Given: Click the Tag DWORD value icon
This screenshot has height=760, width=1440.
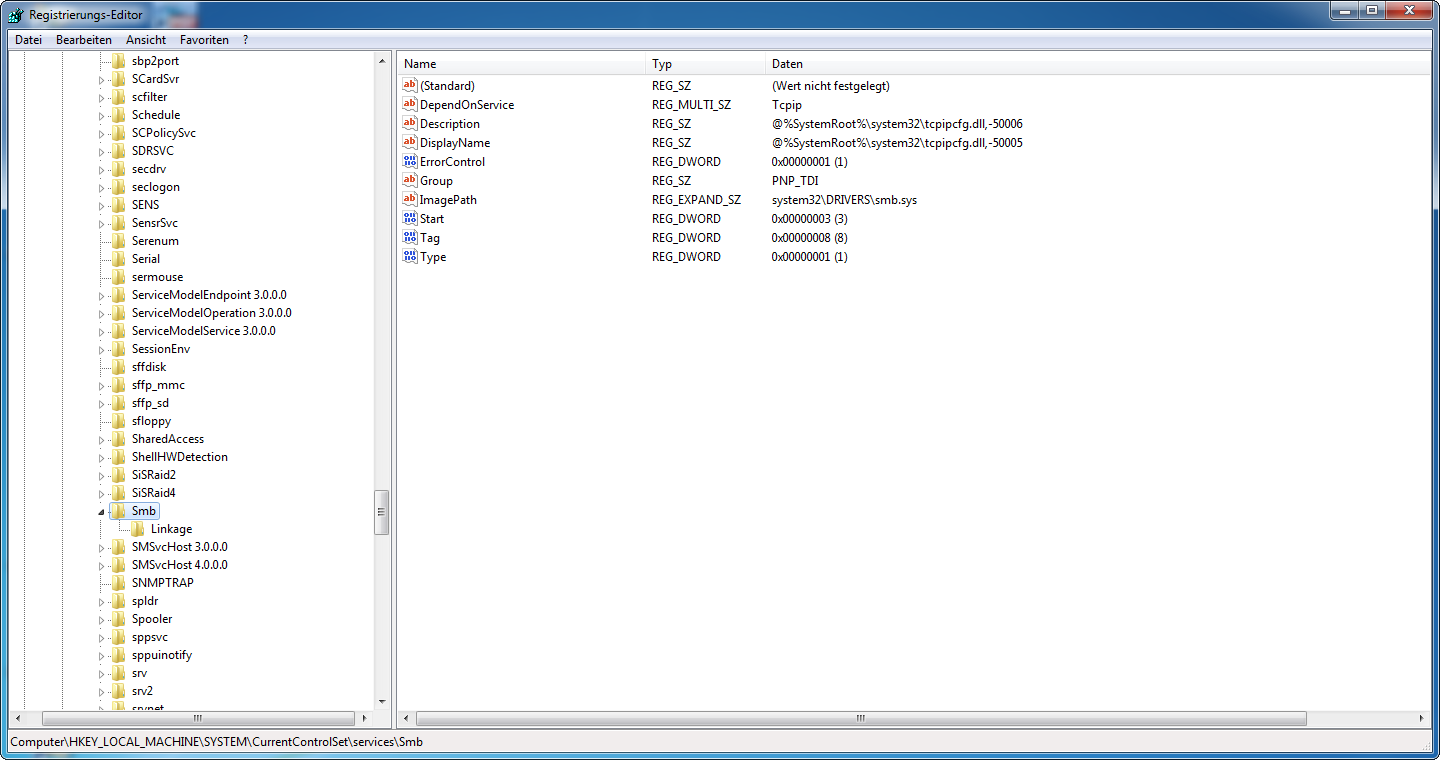Looking at the screenshot, I should click(x=409, y=237).
